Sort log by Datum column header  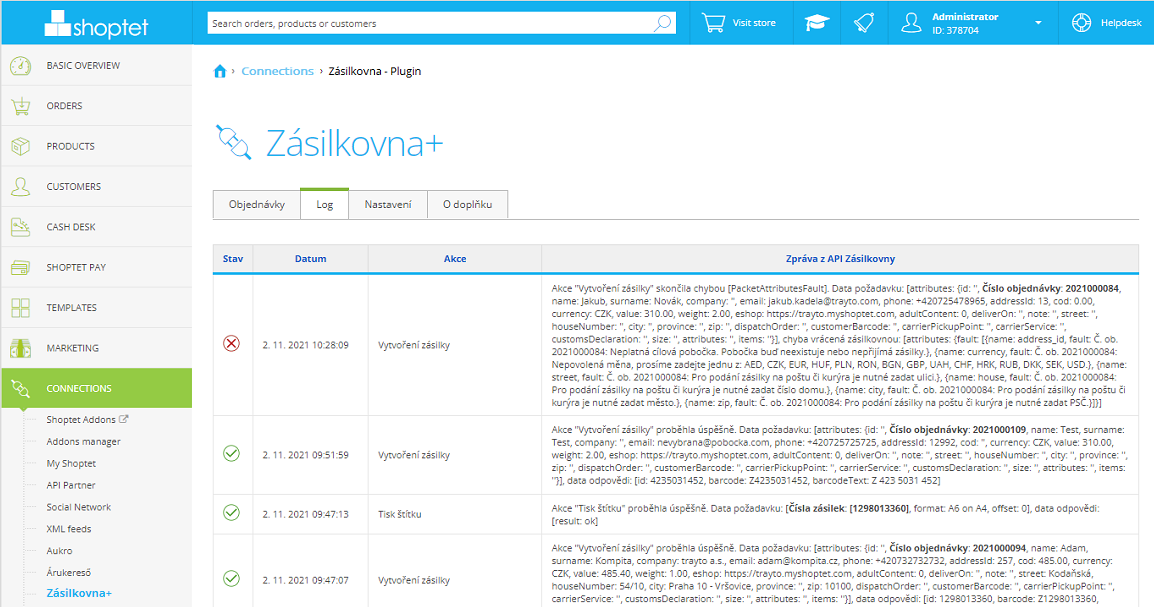[311, 259]
